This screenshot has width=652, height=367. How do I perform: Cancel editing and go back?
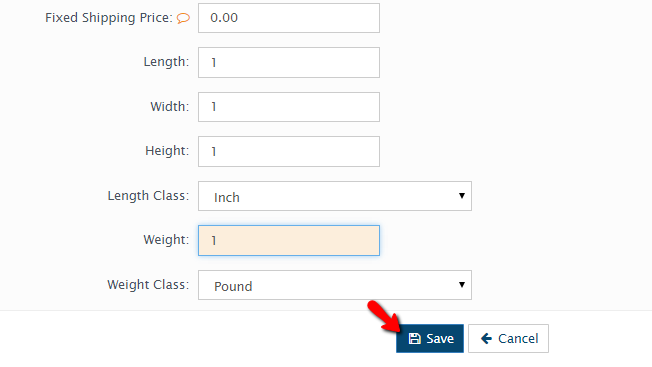click(x=509, y=339)
